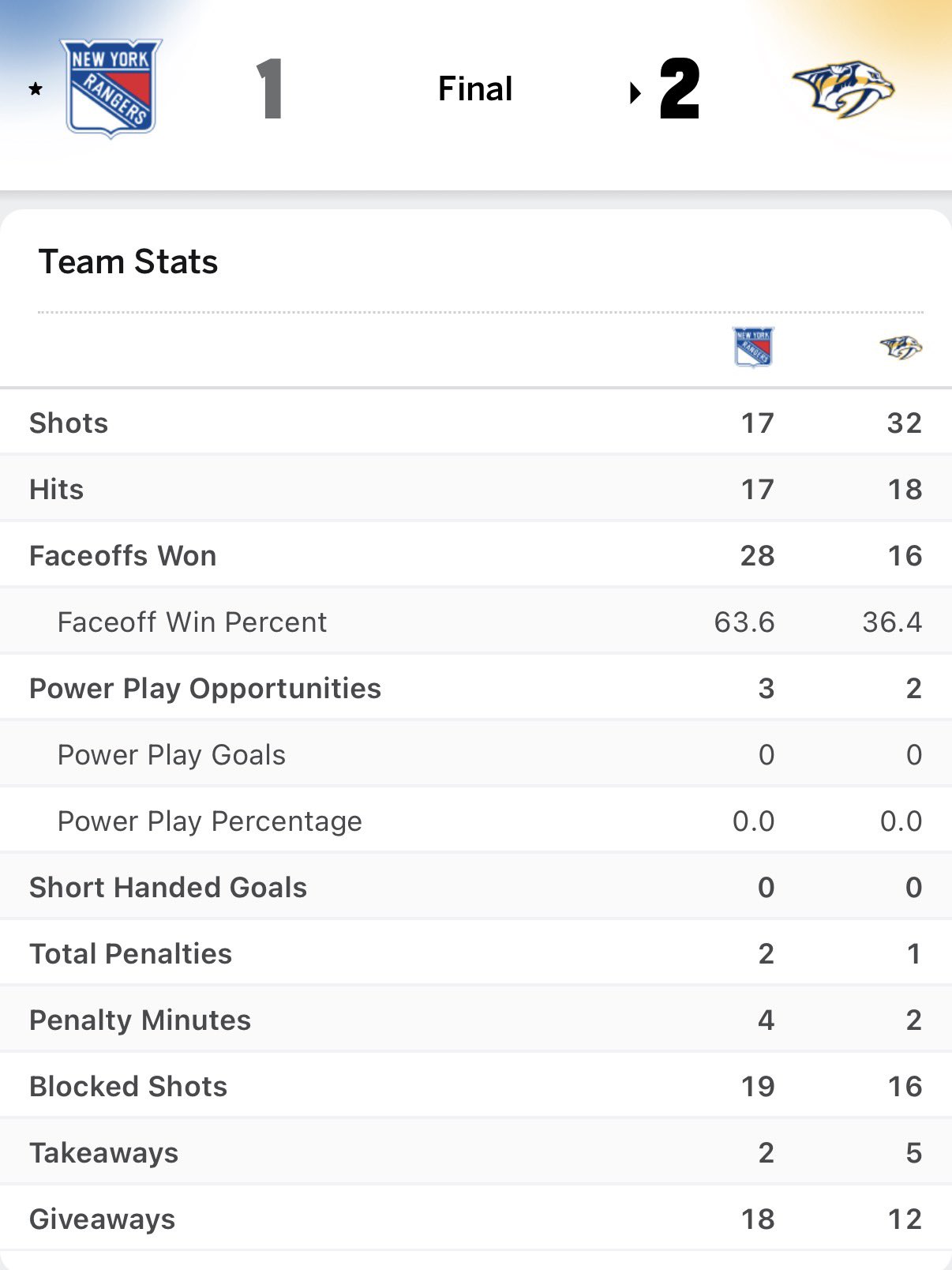The image size is (952, 1270).
Task: Tap the Predators score of 2
Action: coord(680,89)
